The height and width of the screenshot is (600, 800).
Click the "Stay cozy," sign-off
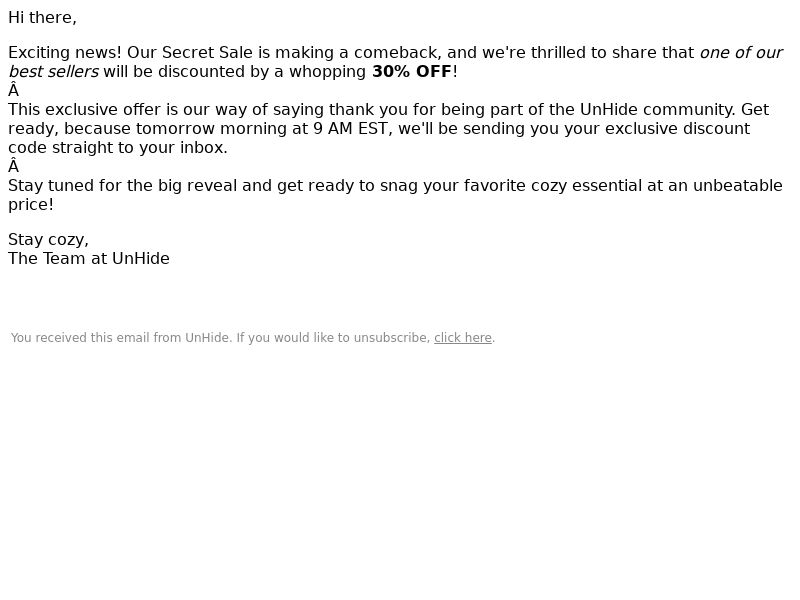click(48, 240)
